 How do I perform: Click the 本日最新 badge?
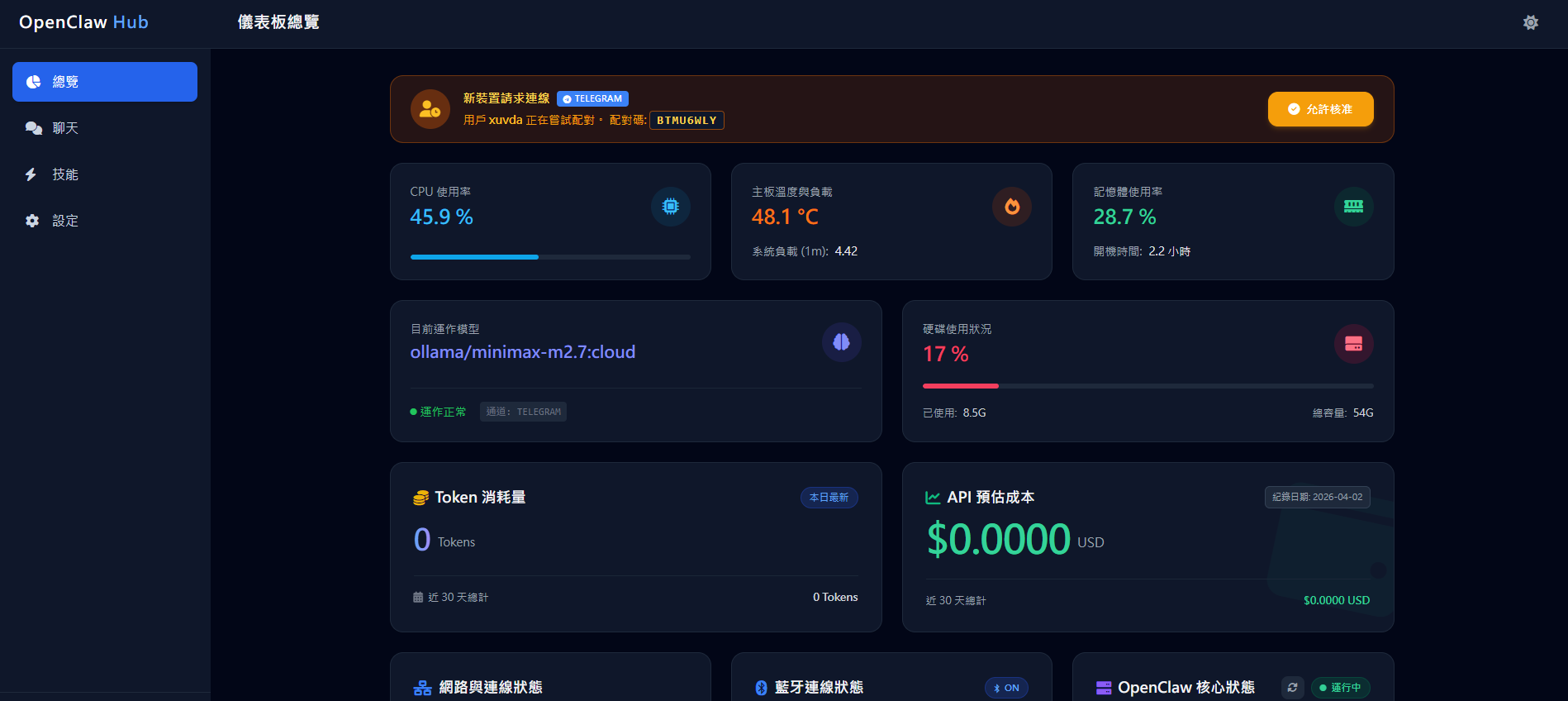(829, 498)
